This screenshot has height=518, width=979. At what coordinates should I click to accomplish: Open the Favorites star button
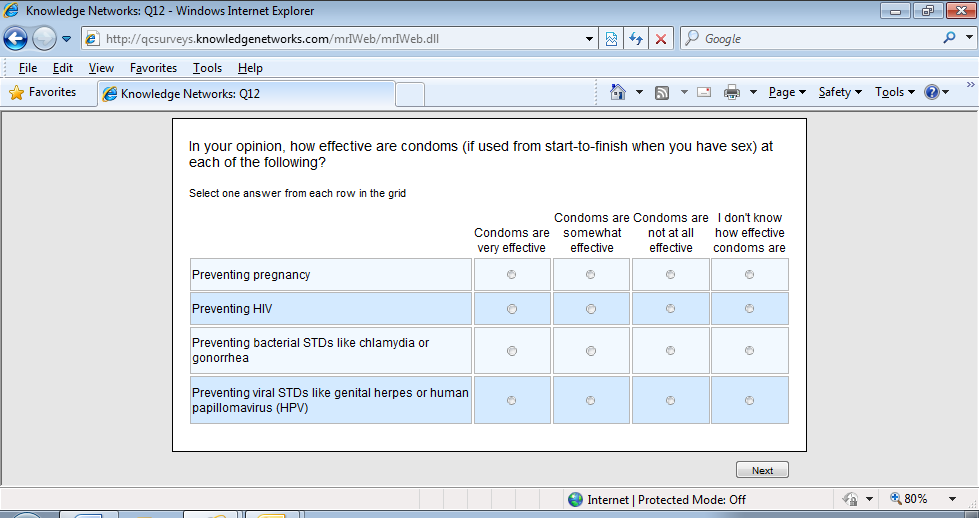pyautogui.click(x=43, y=92)
